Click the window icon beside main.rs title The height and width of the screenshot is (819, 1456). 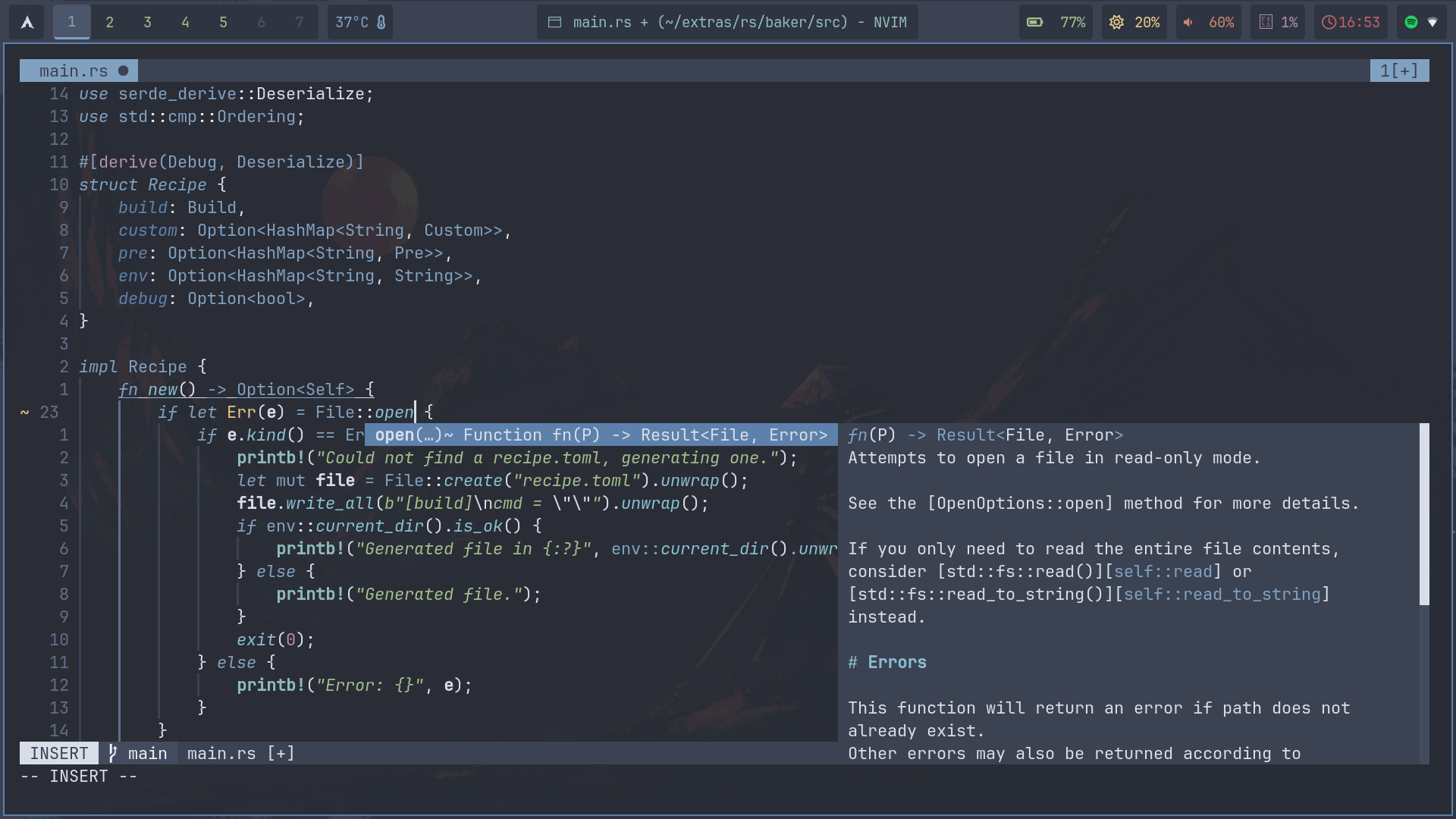pyautogui.click(x=554, y=22)
